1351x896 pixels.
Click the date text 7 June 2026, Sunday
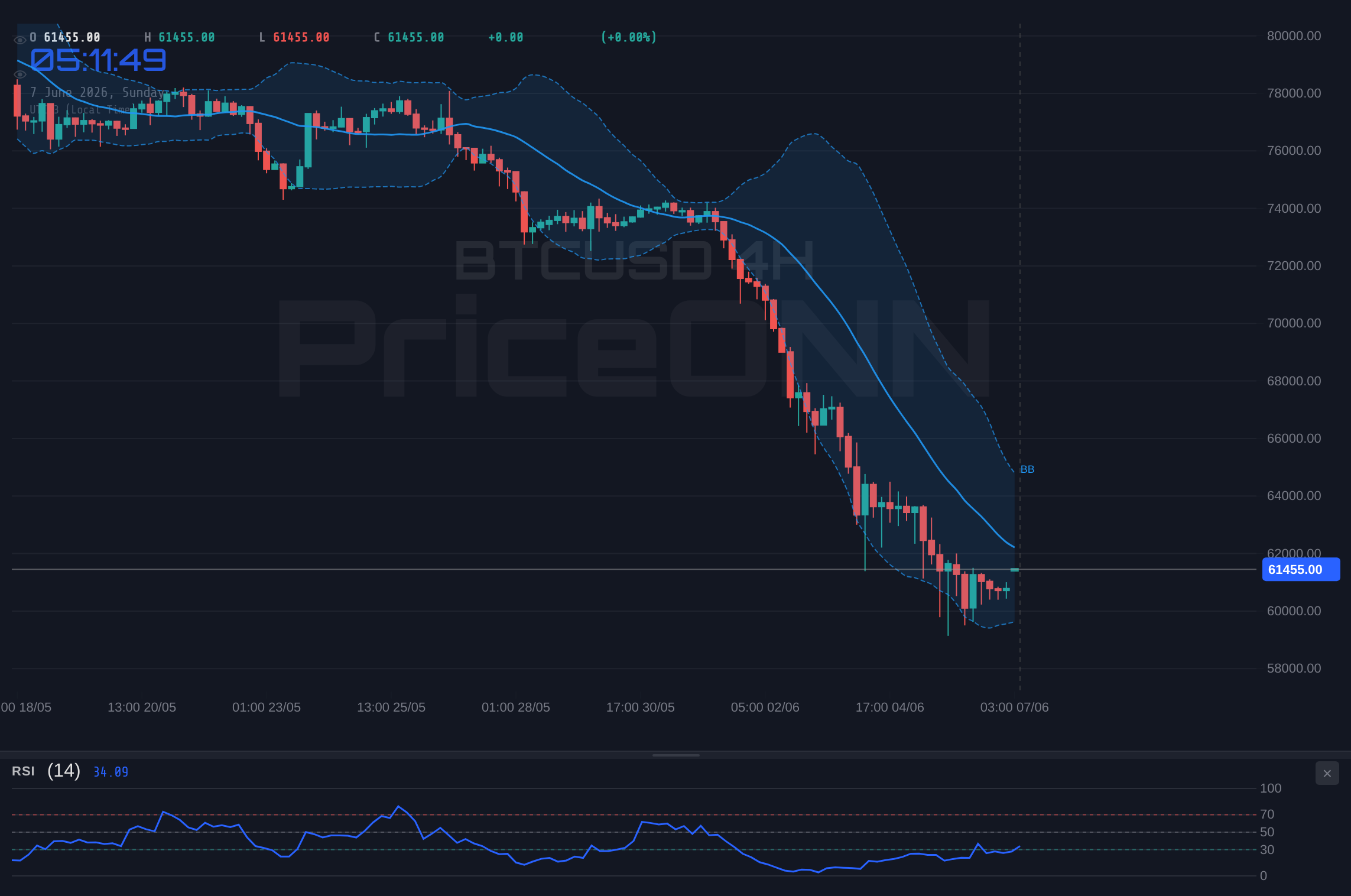tap(97, 92)
